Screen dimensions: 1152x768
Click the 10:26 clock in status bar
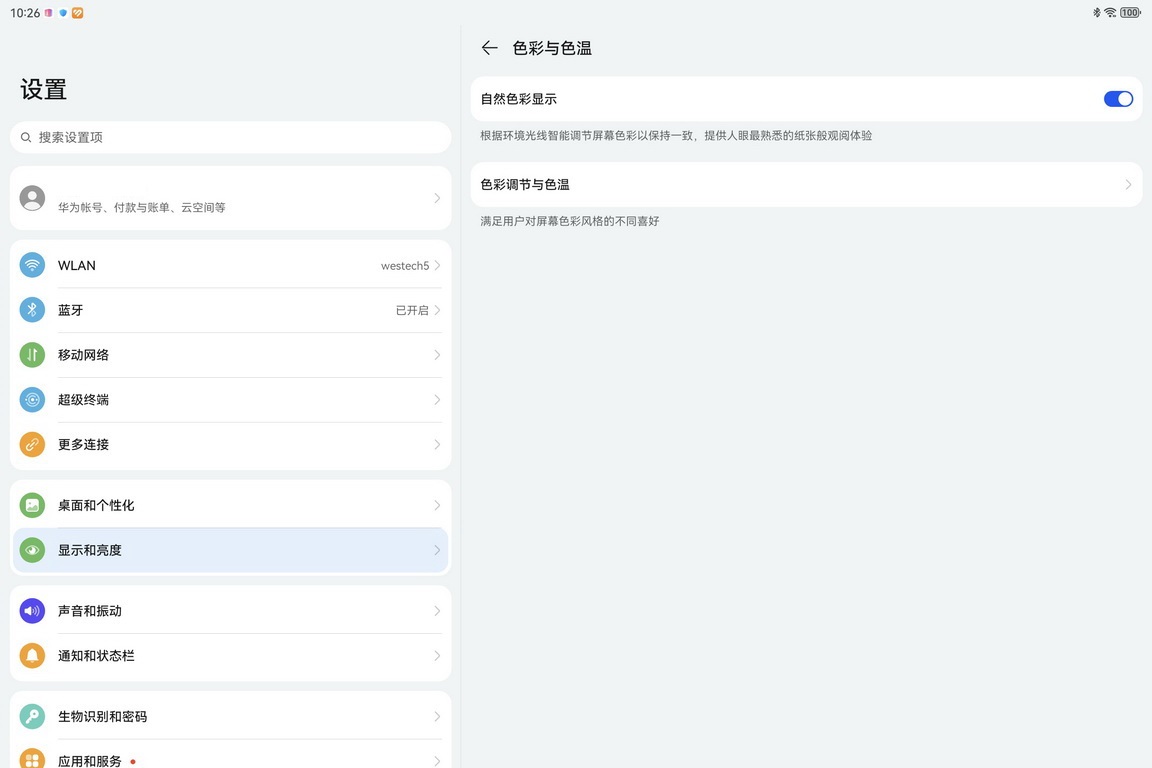tap(25, 13)
